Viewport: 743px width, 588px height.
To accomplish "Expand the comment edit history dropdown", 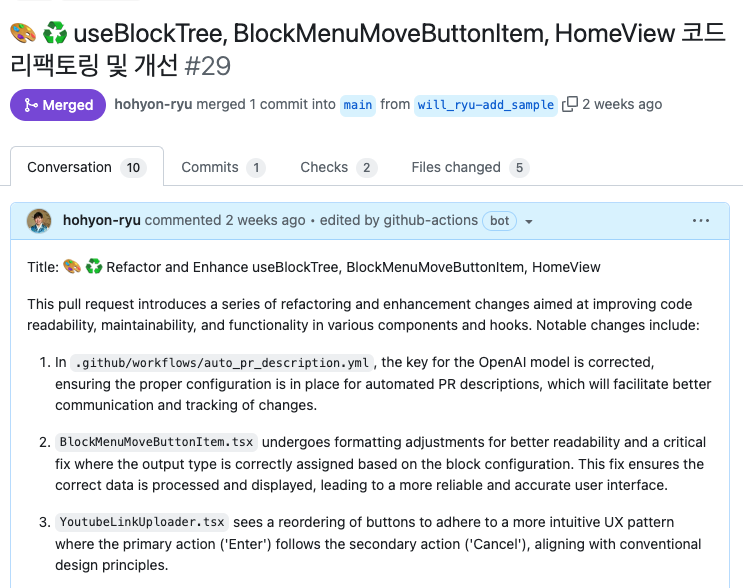I will click(x=529, y=221).
